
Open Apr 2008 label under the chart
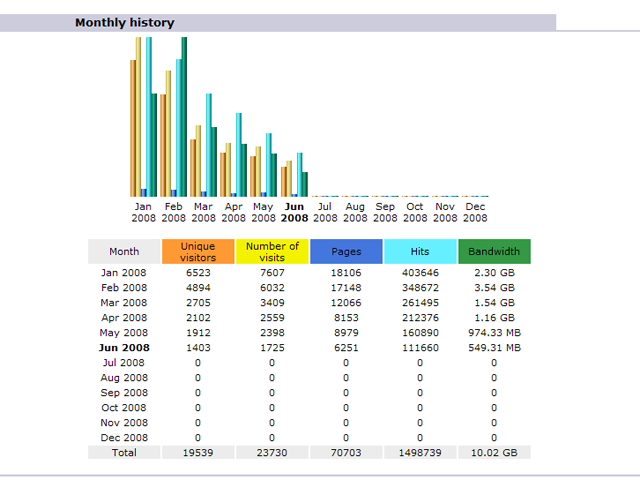click(x=233, y=212)
